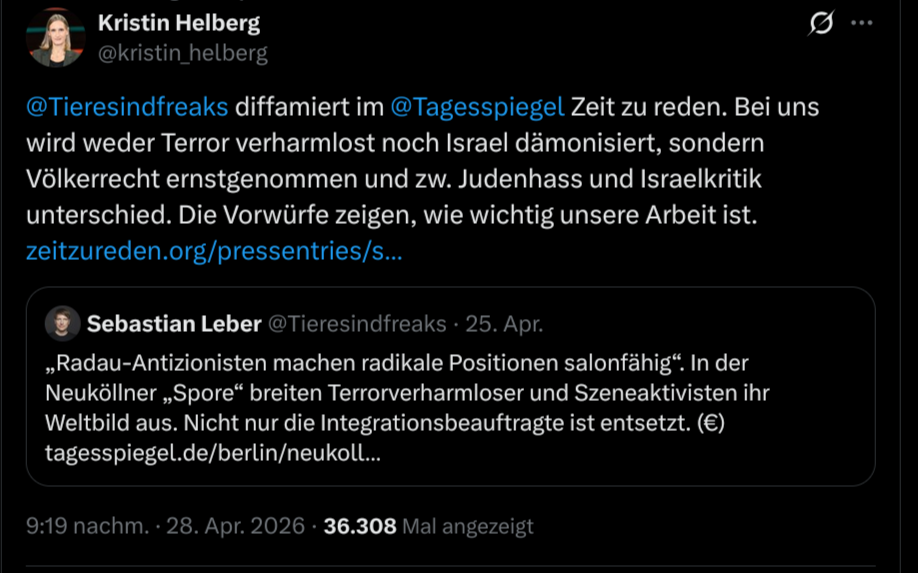Open the 9:19 nachm. timestamp
Image resolution: width=918 pixels, height=573 pixels.
click(x=88, y=526)
